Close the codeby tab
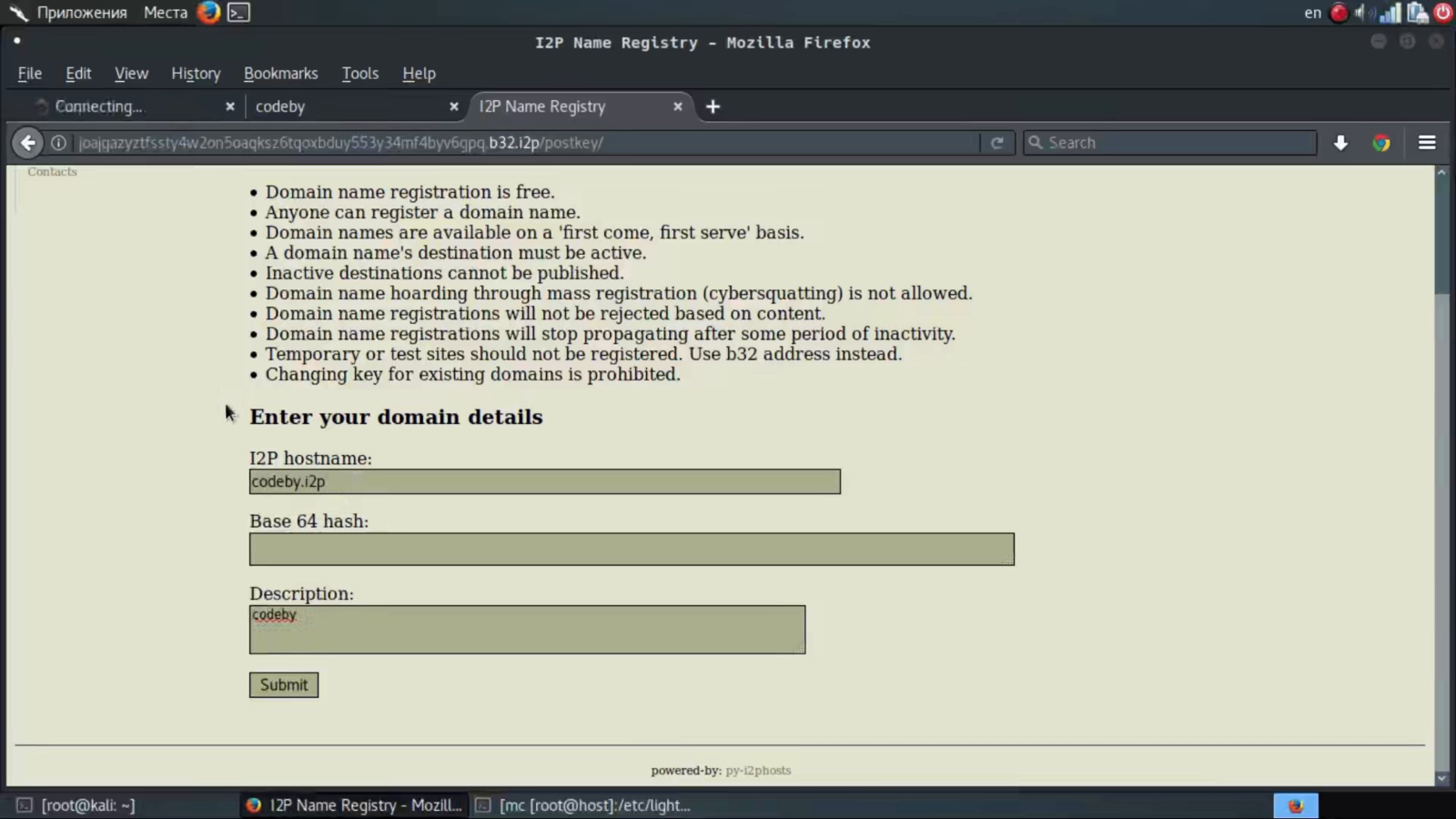Image resolution: width=1456 pixels, height=819 pixels. [x=454, y=106]
